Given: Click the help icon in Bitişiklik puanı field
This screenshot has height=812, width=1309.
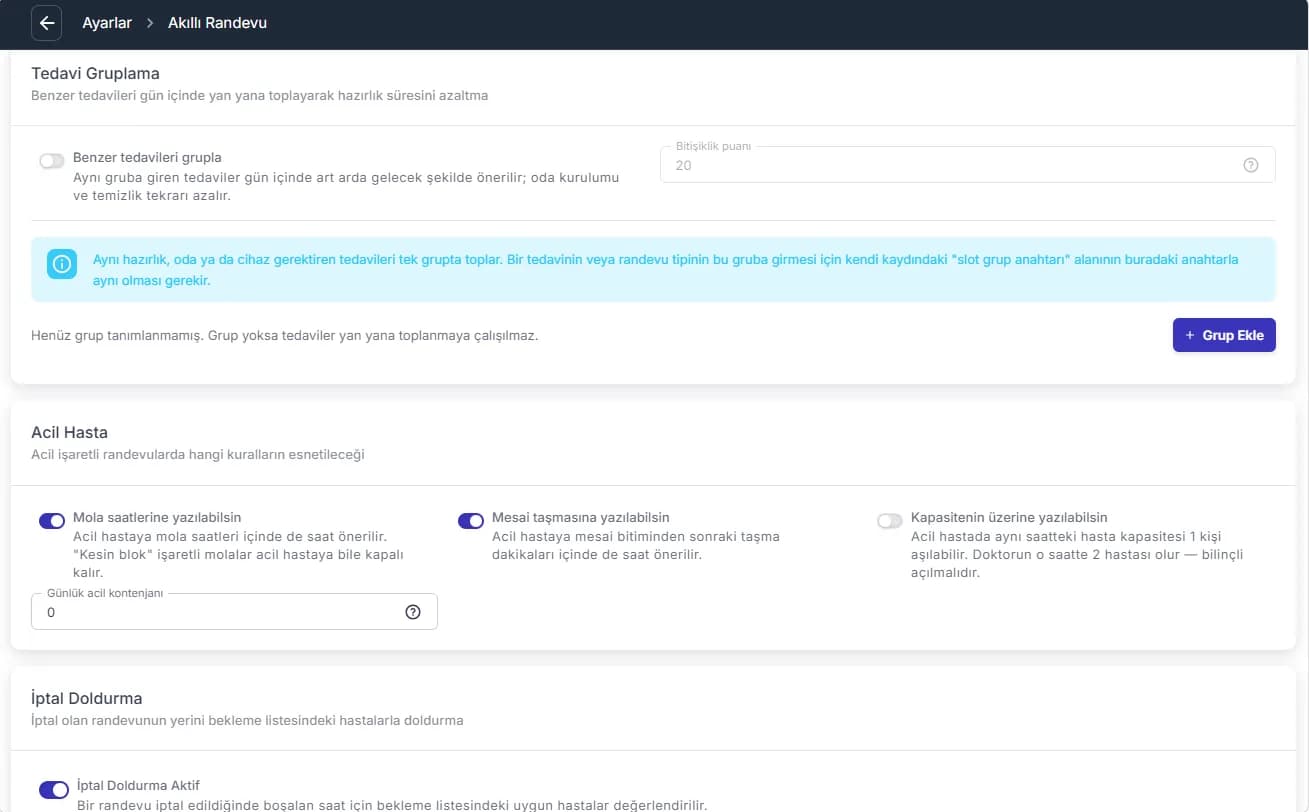Looking at the screenshot, I should point(1250,165).
